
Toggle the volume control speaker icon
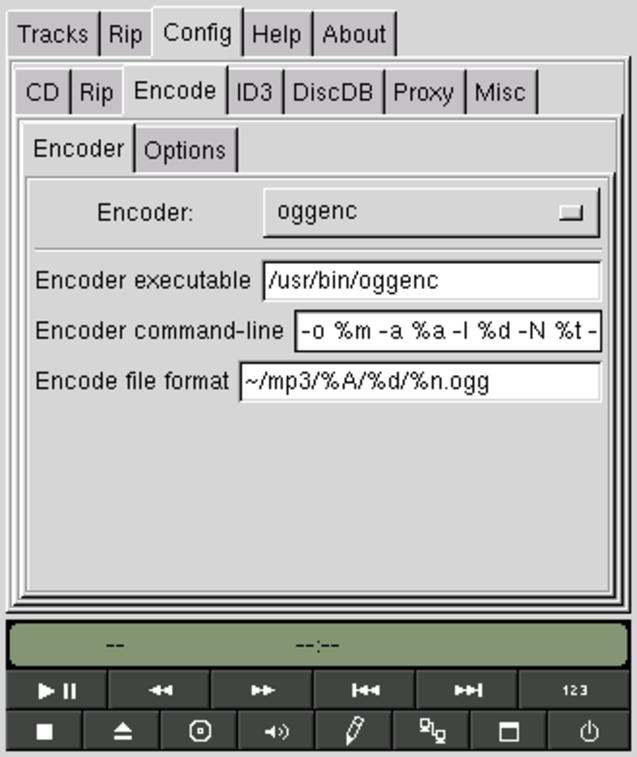pyautogui.click(x=277, y=731)
